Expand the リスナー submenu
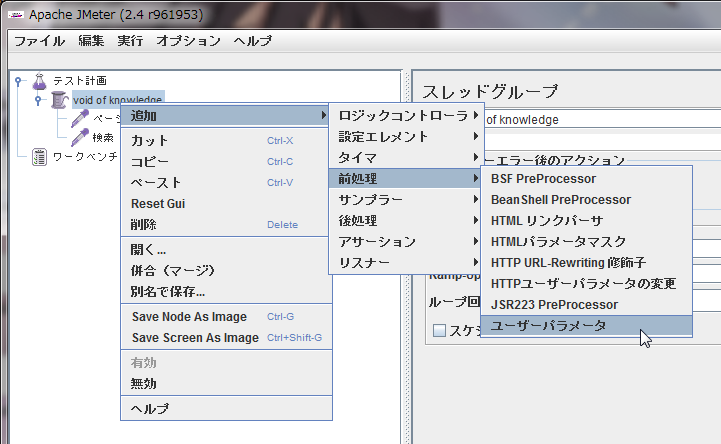This screenshot has height=444, width=721. 406,262
